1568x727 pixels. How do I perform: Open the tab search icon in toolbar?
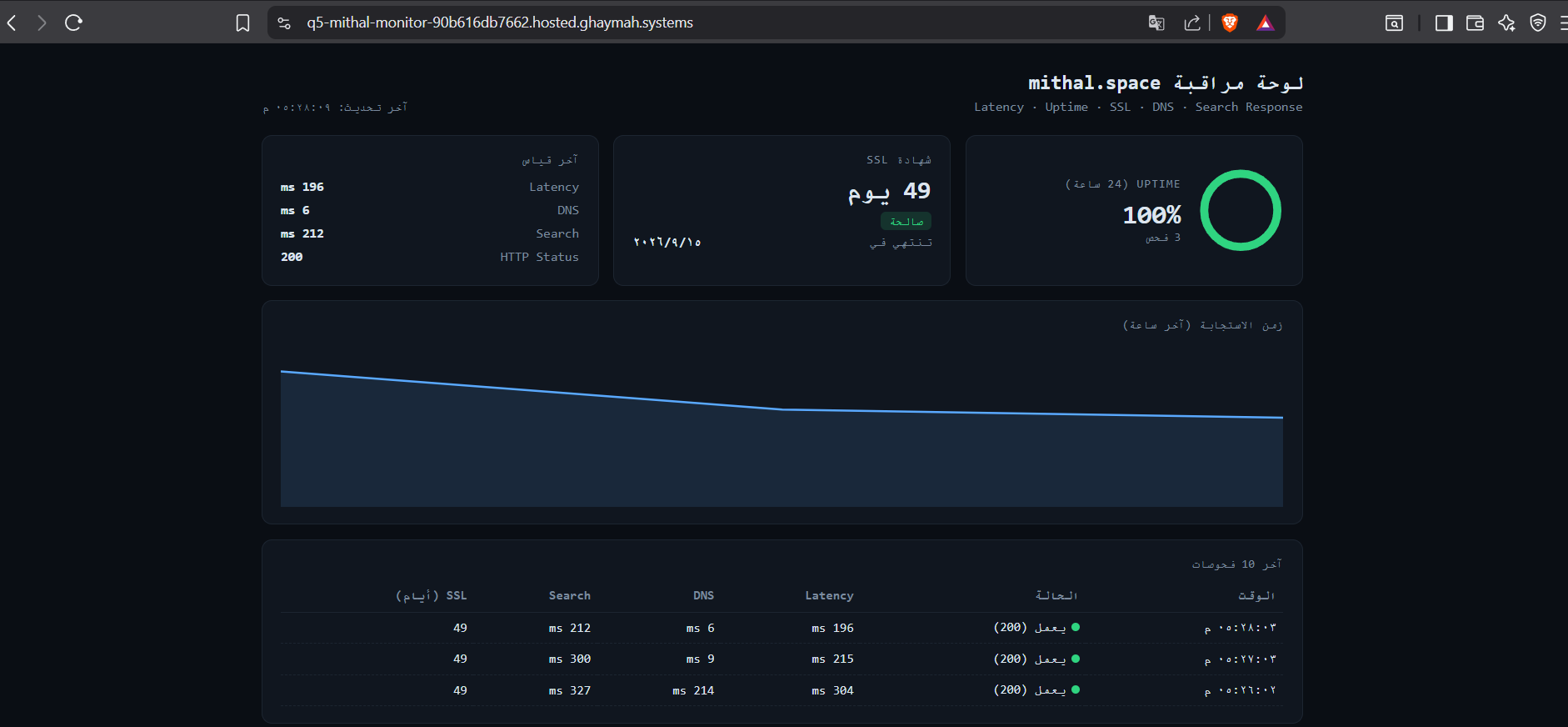click(x=1394, y=23)
